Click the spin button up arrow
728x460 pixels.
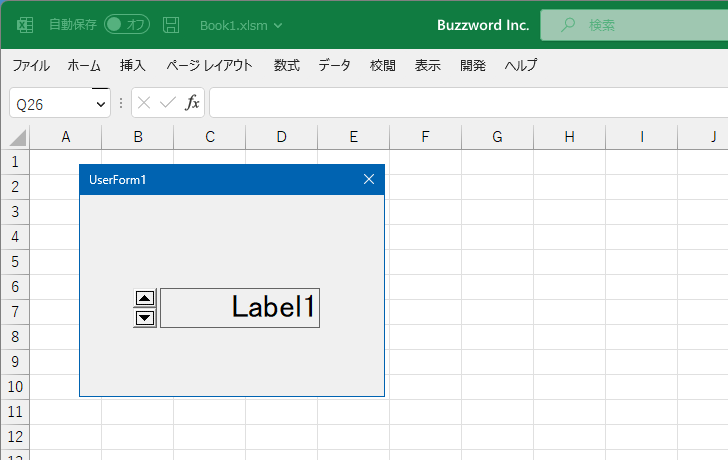[144, 298]
